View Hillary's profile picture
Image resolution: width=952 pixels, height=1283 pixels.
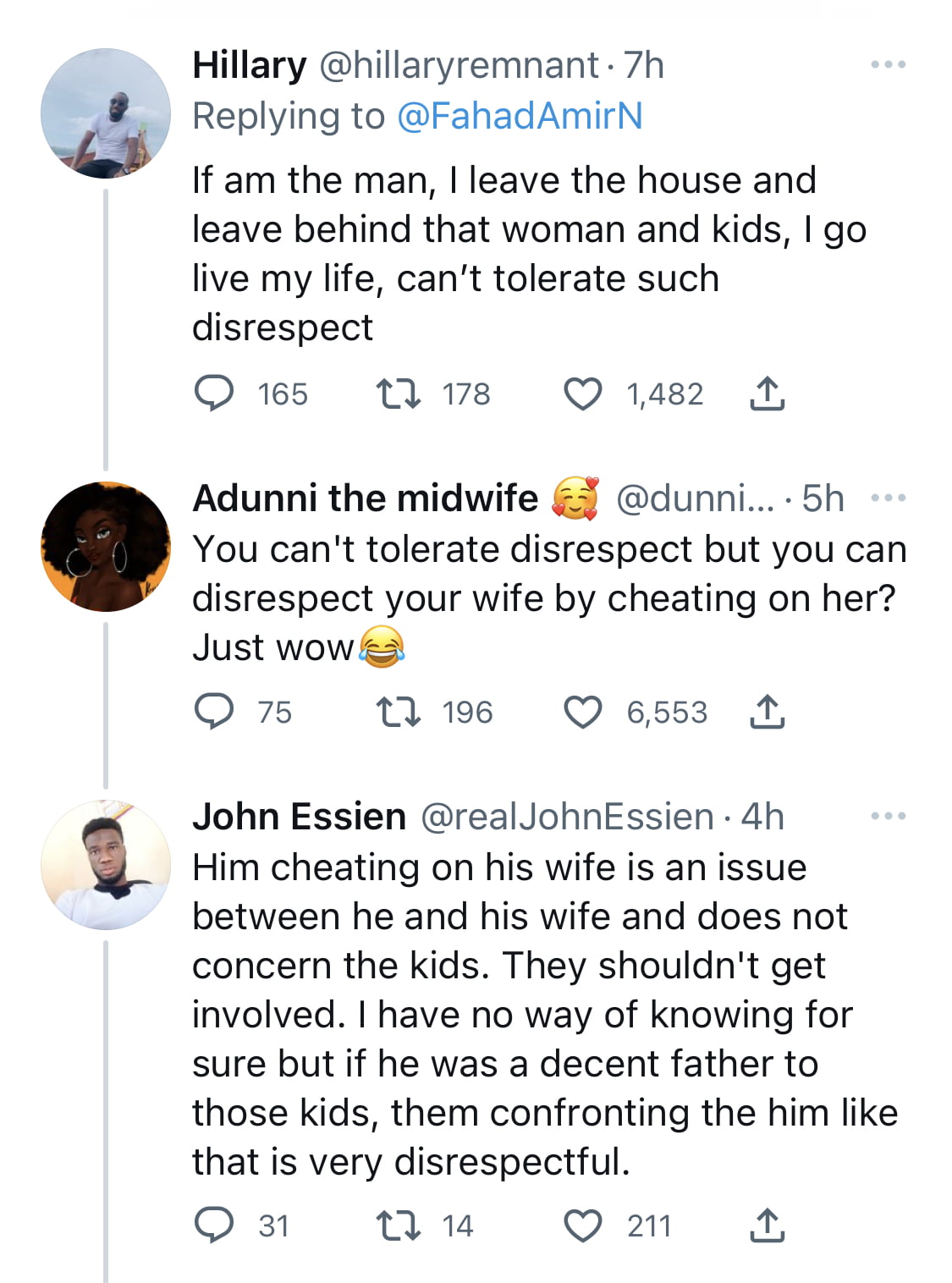(x=106, y=113)
